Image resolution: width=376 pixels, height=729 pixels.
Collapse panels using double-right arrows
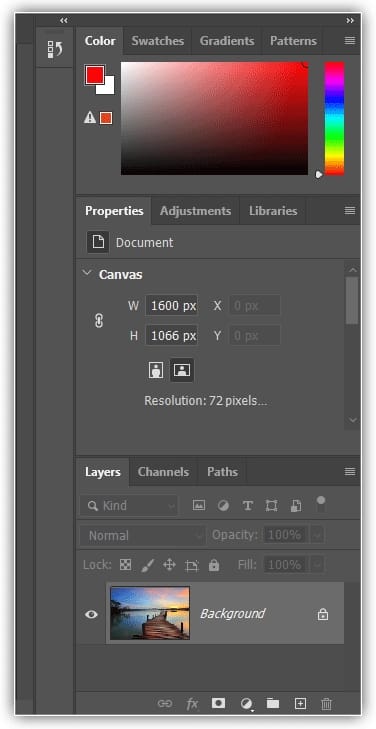tap(350, 20)
